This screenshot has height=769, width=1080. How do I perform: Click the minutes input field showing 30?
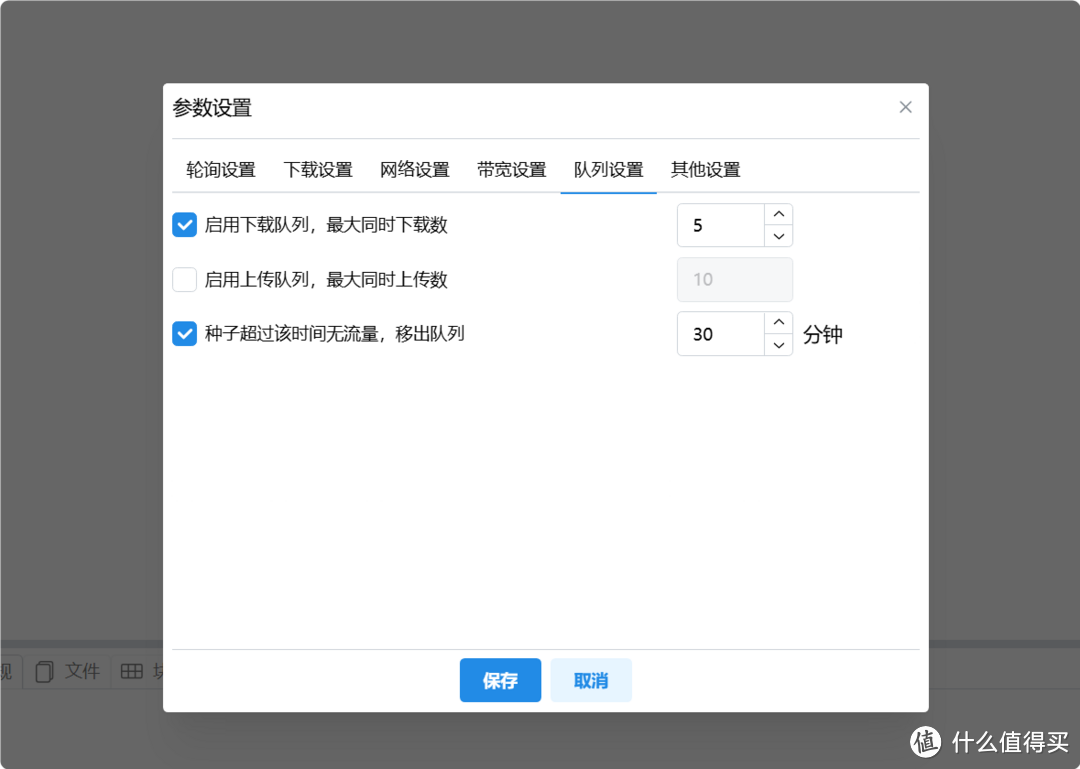pyautogui.click(x=722, y=334)
